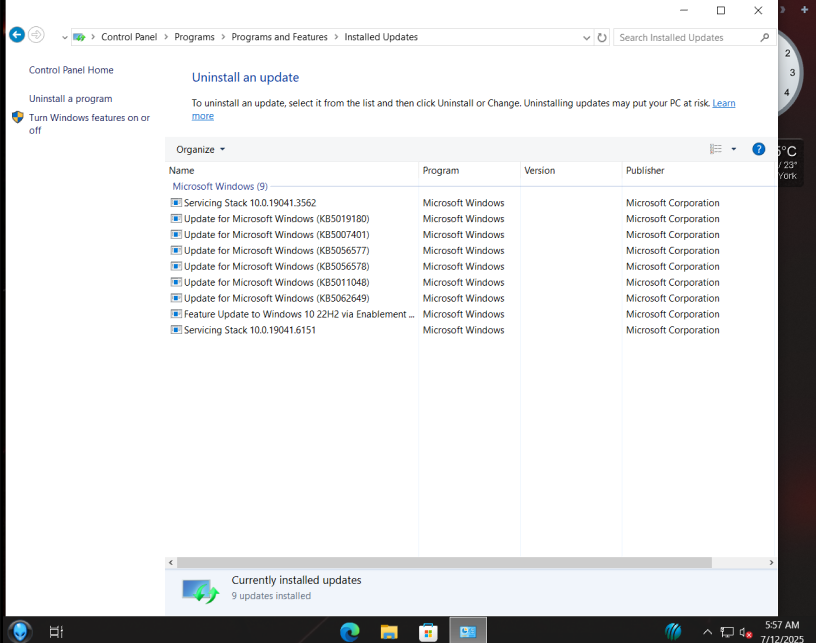The image size is (816, 643).
Task: Sort by the Publisher column header
Action: (697, 170)
